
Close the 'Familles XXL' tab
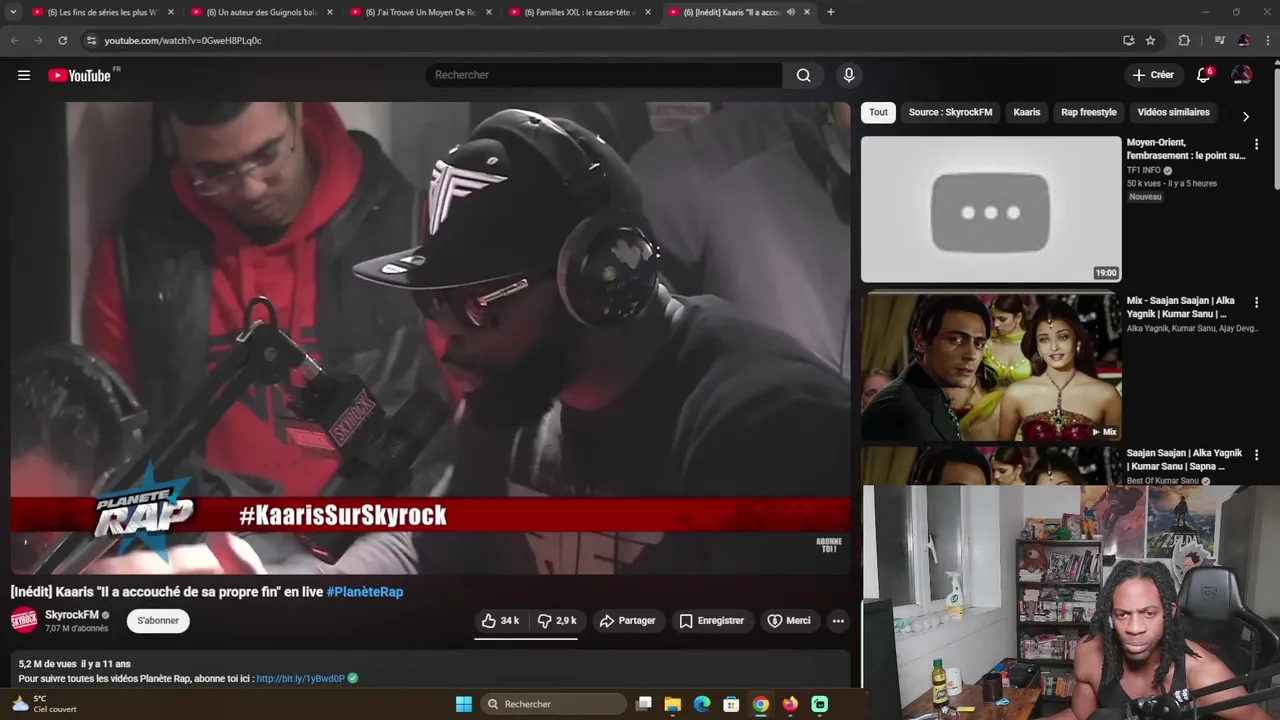(x=648, y=12)
